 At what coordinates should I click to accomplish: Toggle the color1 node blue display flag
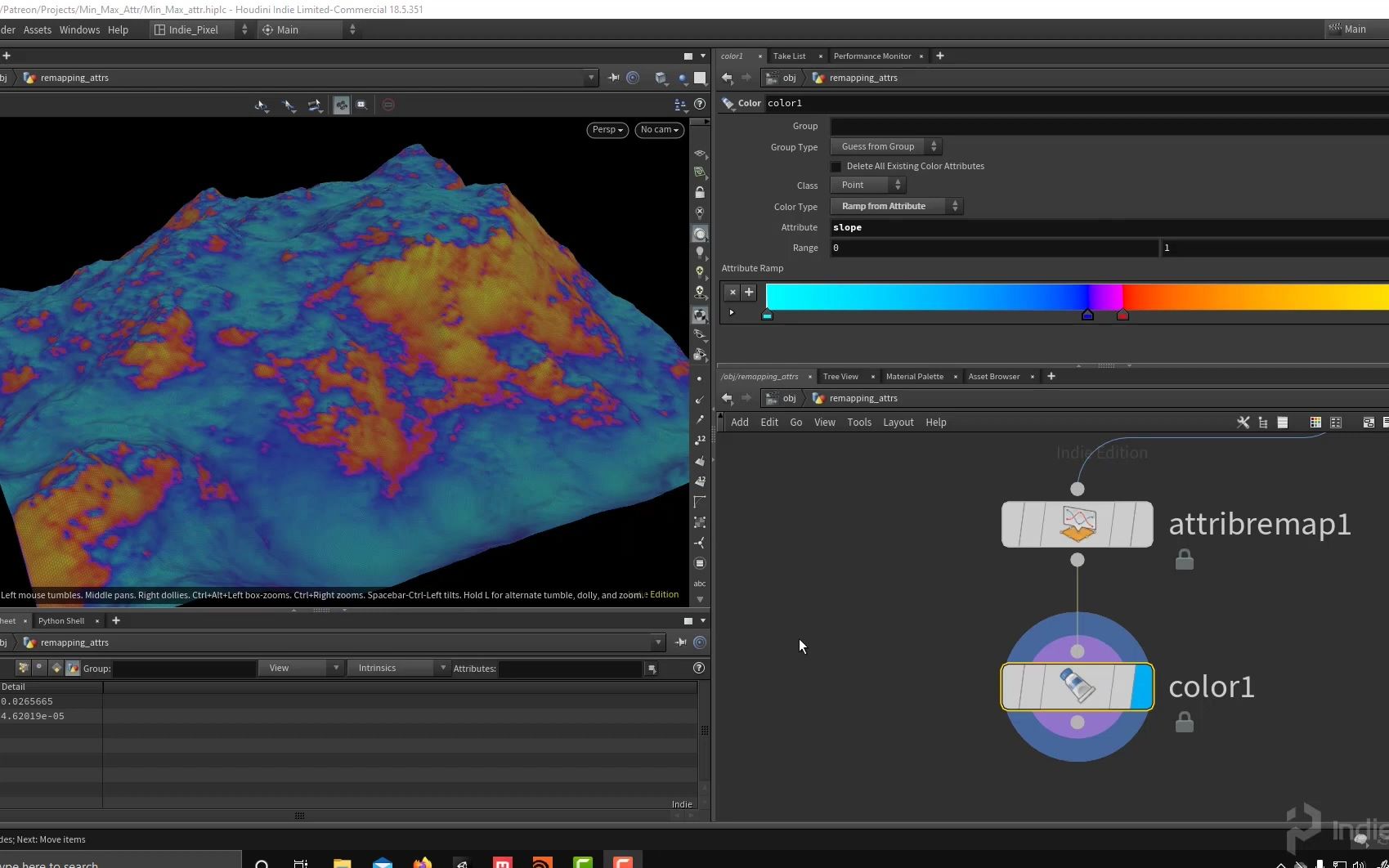pyautogui.click(x=1141, y=687)
